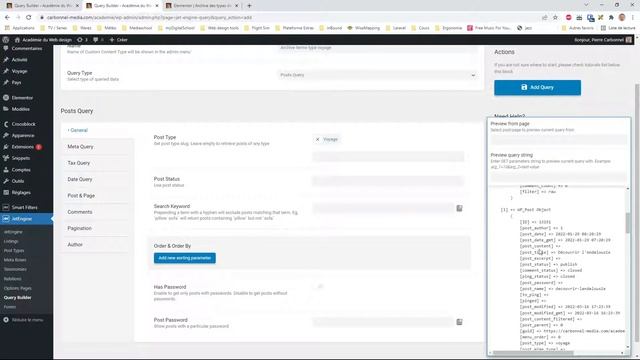Click Add new sorting parameter button
Screen dimensions: 640x360
(x=184, y=258)
